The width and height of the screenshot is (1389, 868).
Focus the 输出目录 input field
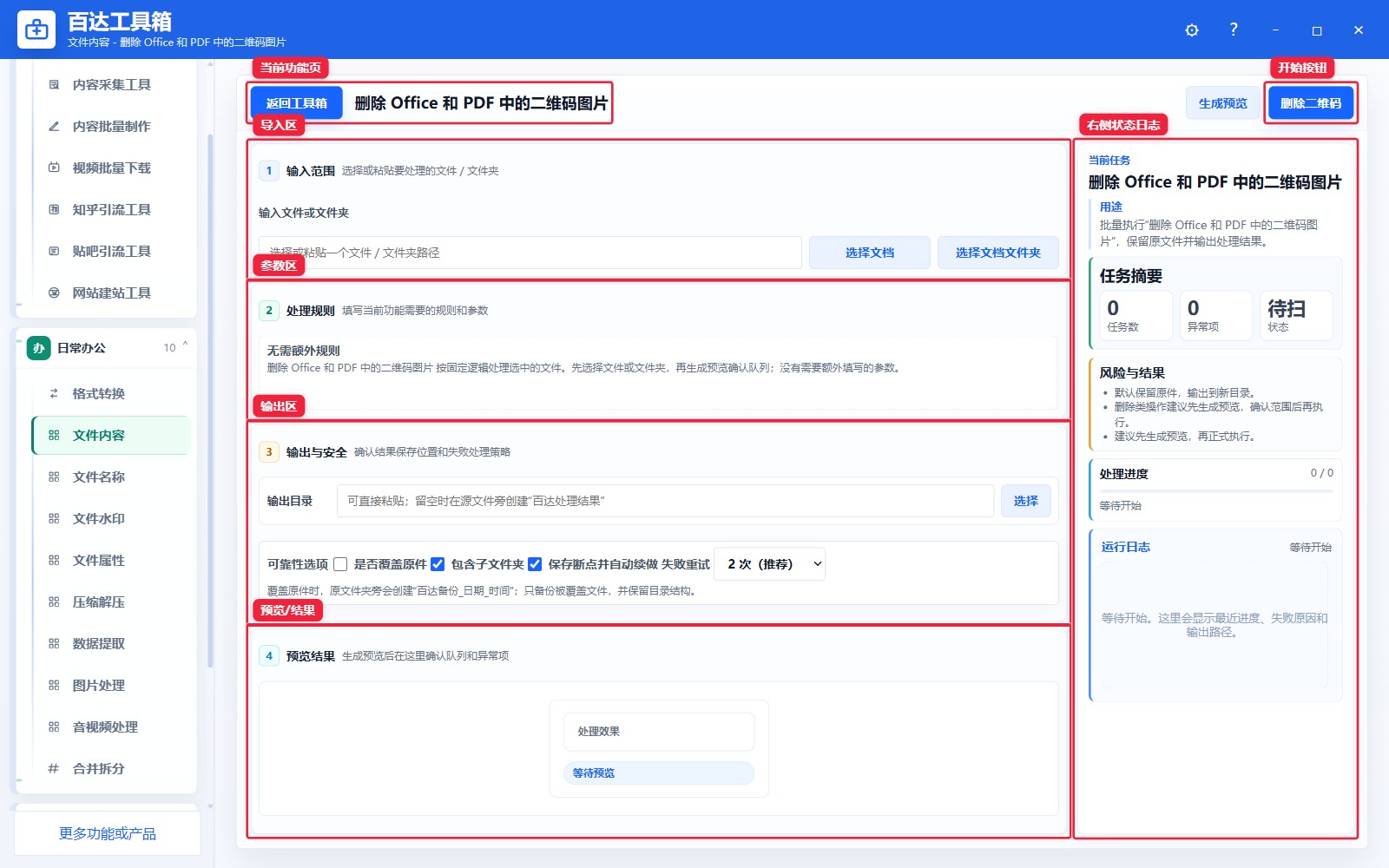click(x=665, y=501)
